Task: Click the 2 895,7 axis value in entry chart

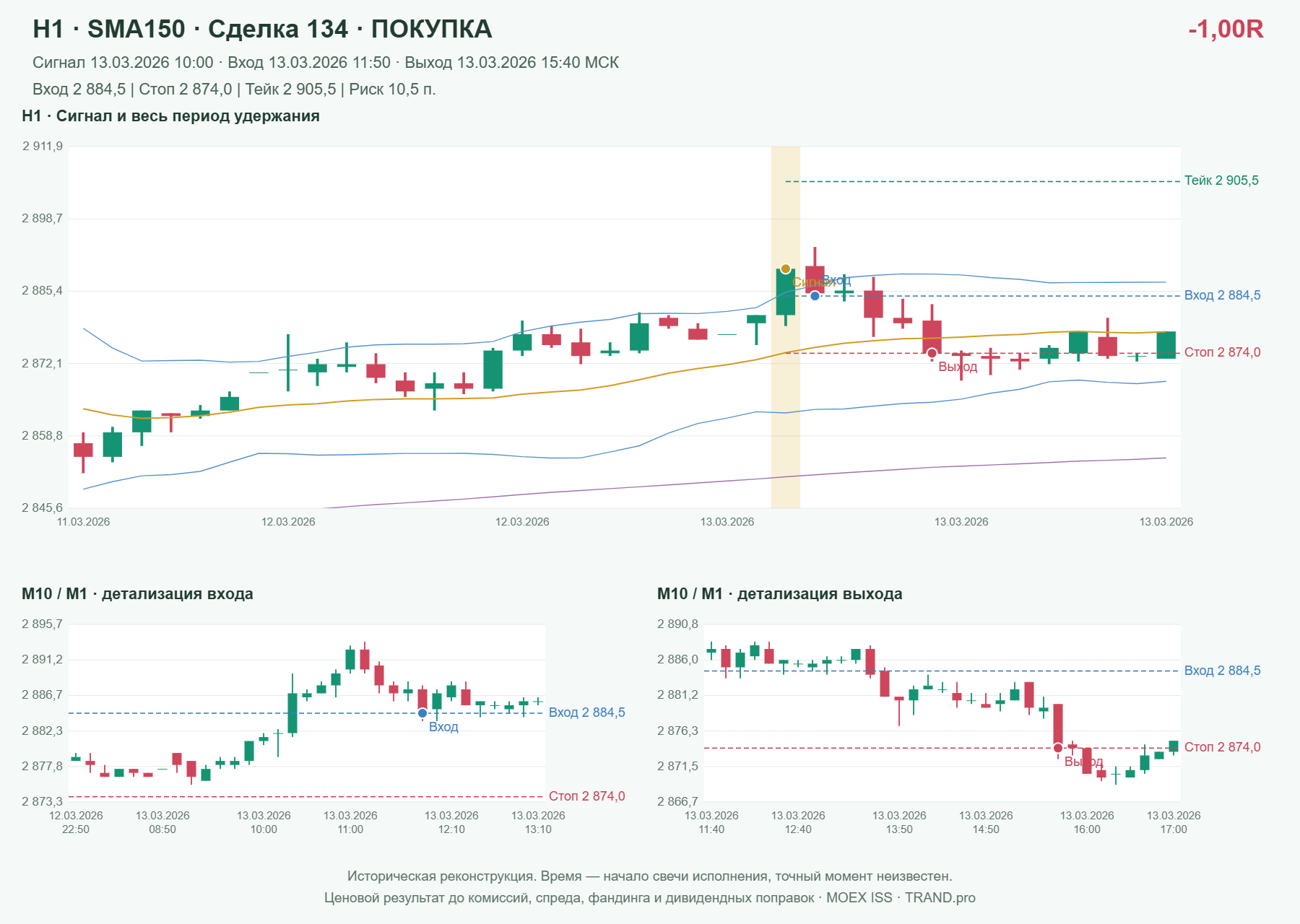Action: [x=43, y=624]
